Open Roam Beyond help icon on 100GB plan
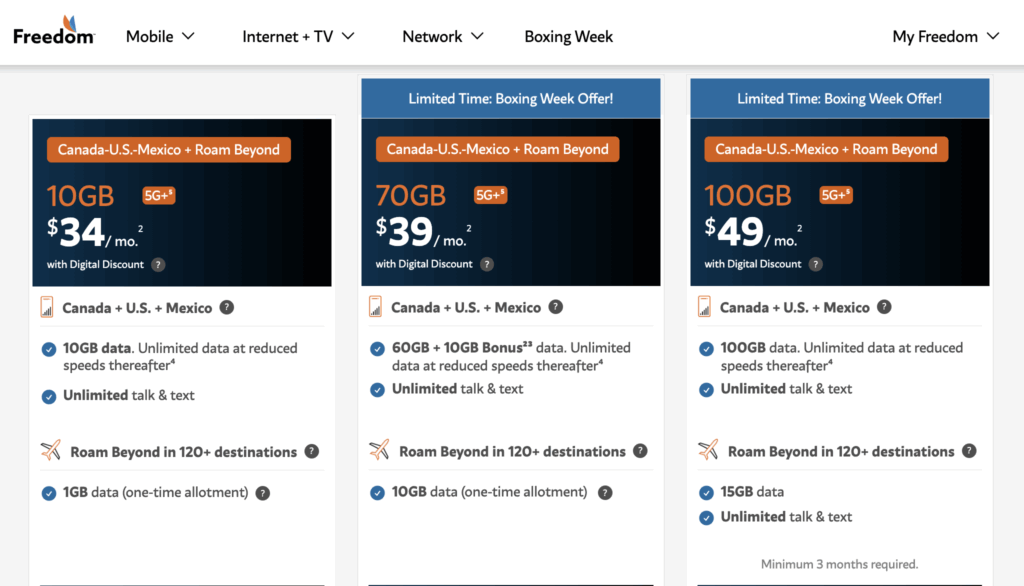 [x=969, y=451]
